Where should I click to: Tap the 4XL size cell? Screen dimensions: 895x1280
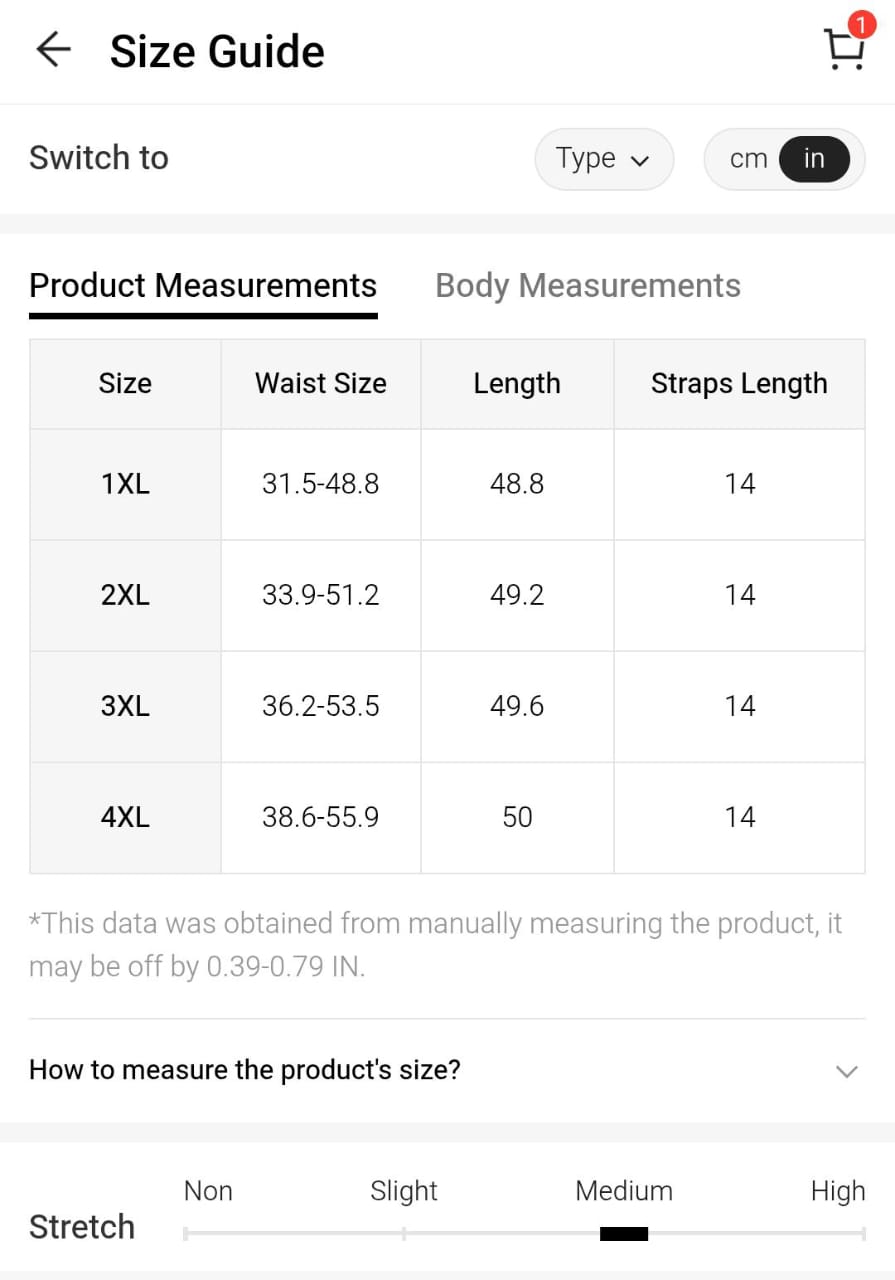125,818
